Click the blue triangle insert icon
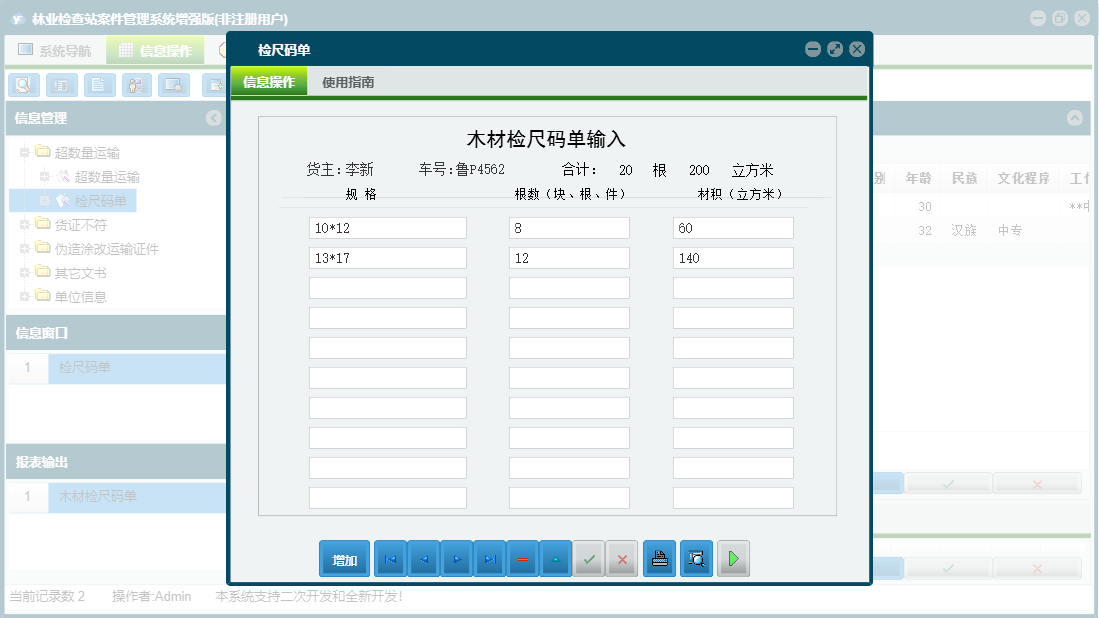1099x618 pixels. click(x=557, y=558)
